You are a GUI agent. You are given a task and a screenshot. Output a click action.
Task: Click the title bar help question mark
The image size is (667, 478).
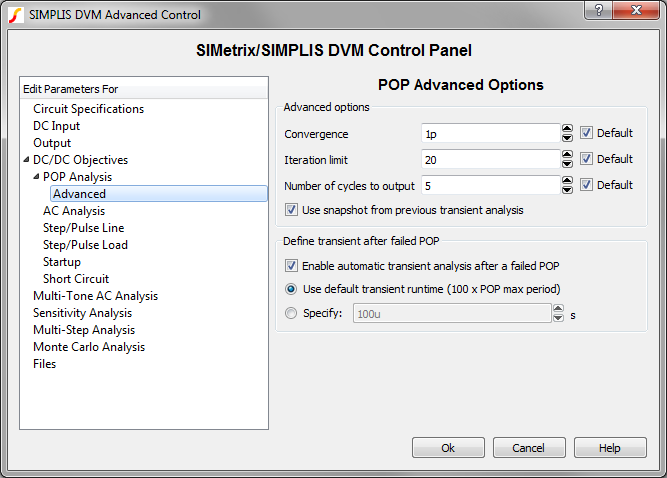click(x=598, y=12)
